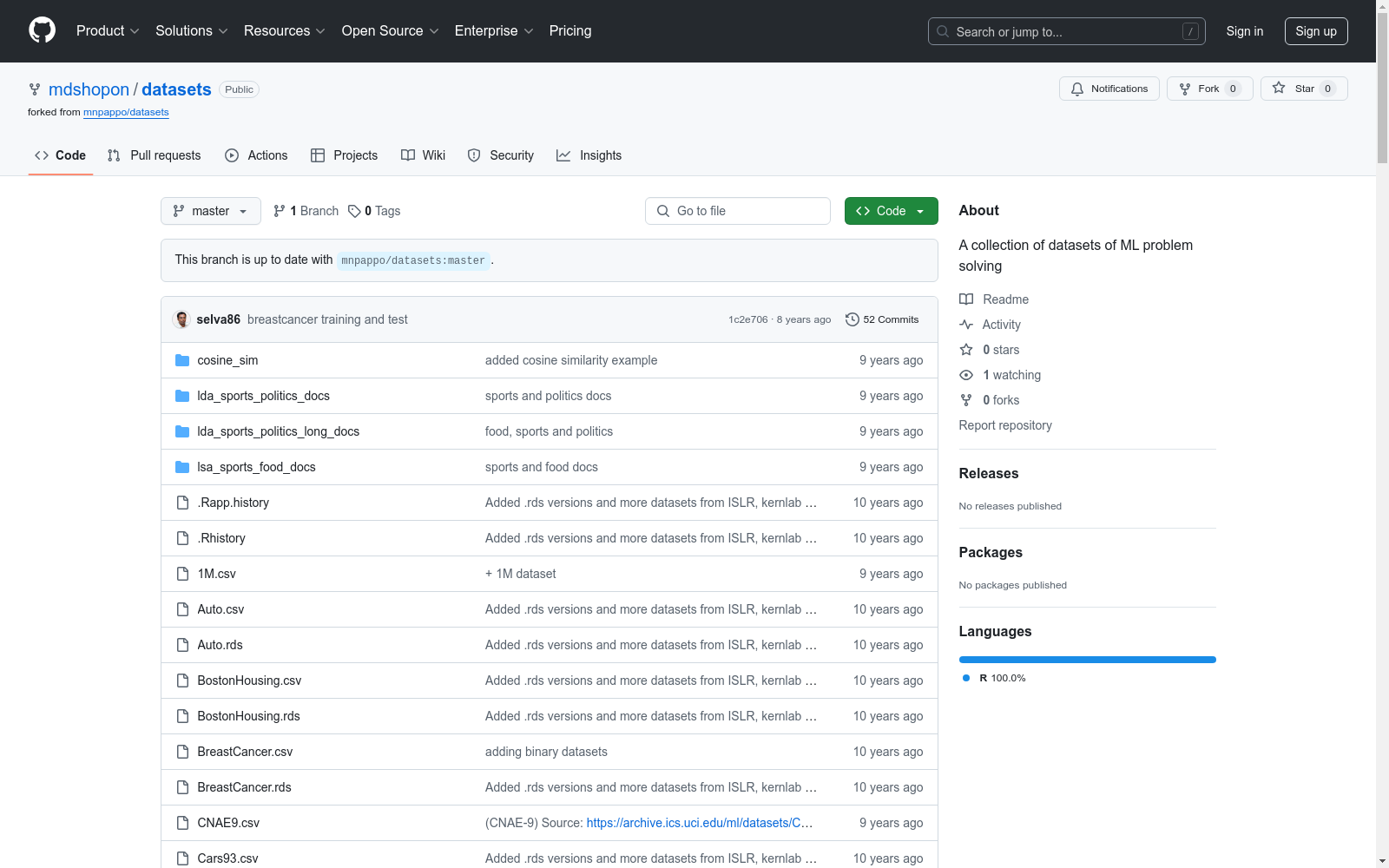Click the slash shortcut key icon in search
1389x868 pixels.
1190,31
